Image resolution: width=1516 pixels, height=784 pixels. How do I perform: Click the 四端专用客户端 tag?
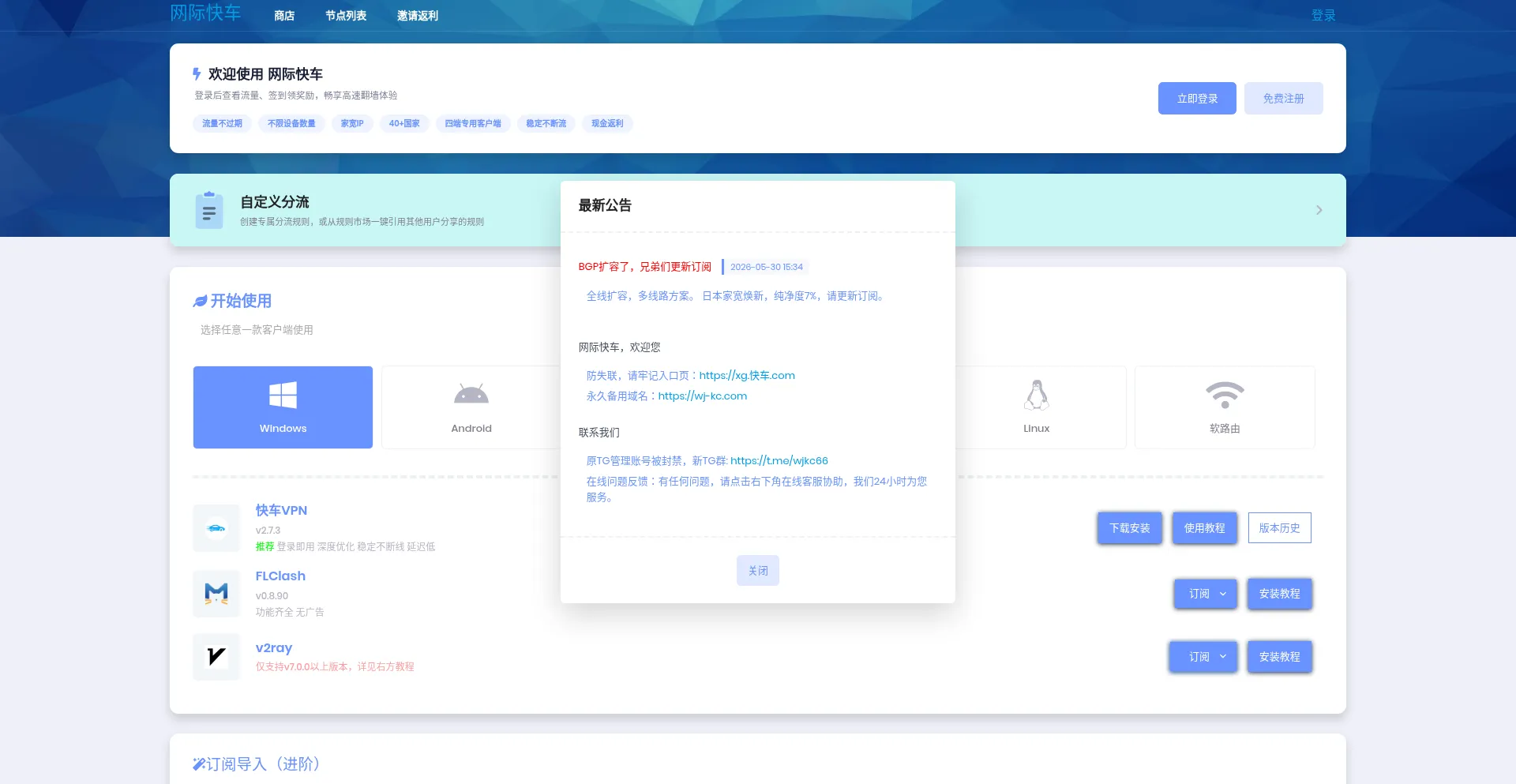coord(473,123)
